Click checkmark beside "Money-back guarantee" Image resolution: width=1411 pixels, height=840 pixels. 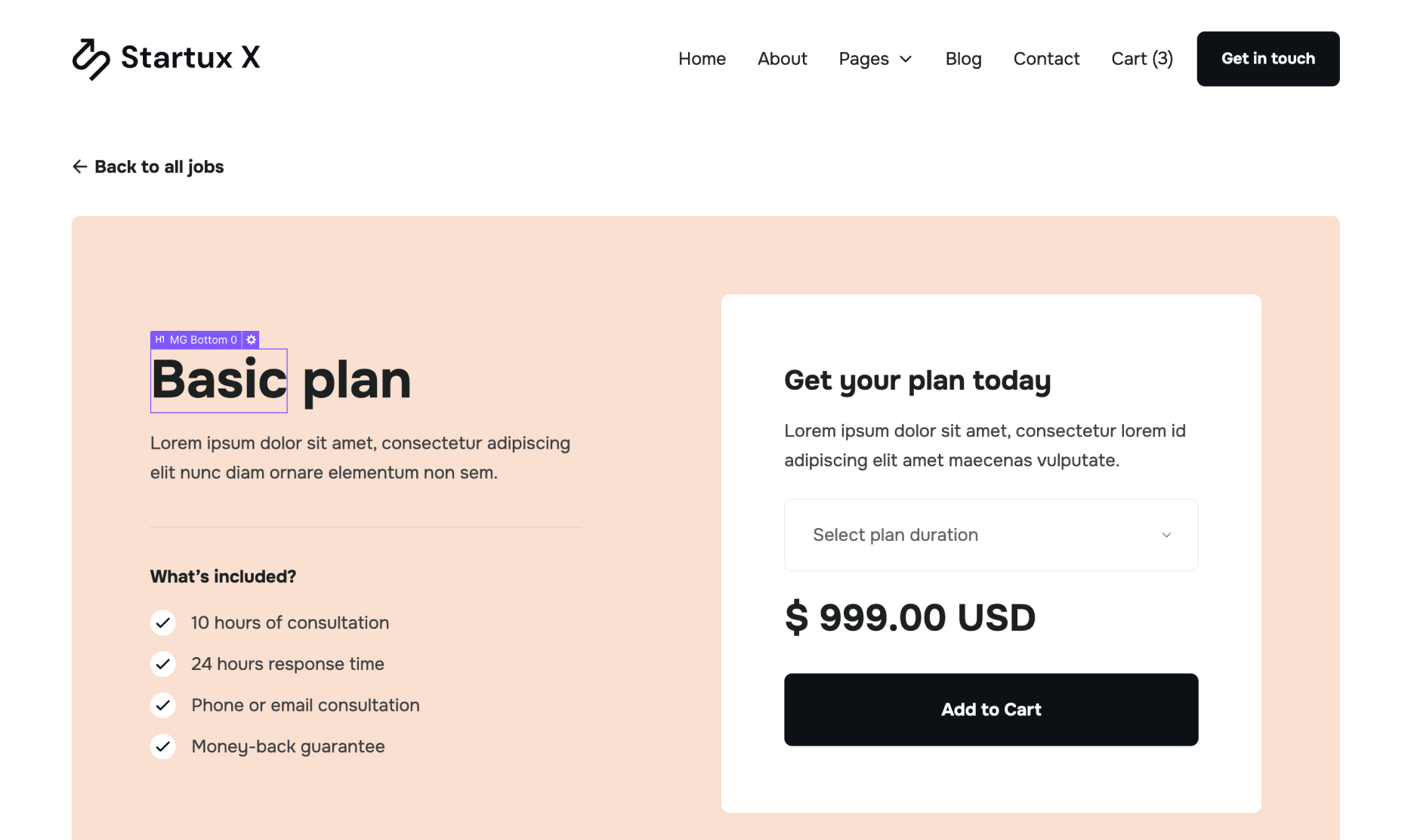click(162, 746)
